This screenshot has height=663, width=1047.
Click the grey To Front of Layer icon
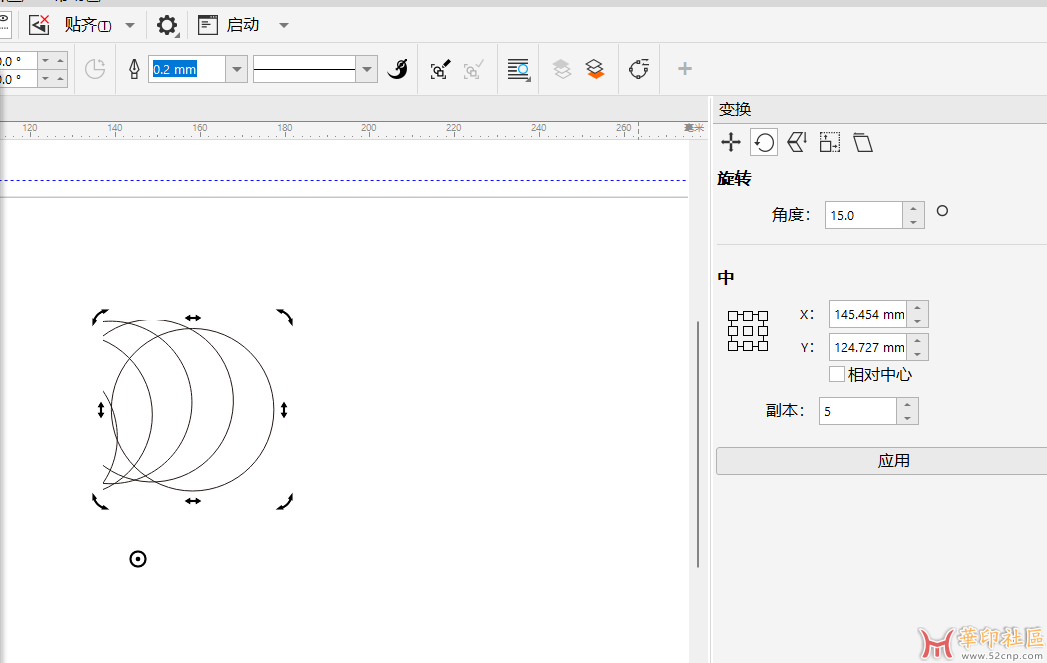(562, 69)
